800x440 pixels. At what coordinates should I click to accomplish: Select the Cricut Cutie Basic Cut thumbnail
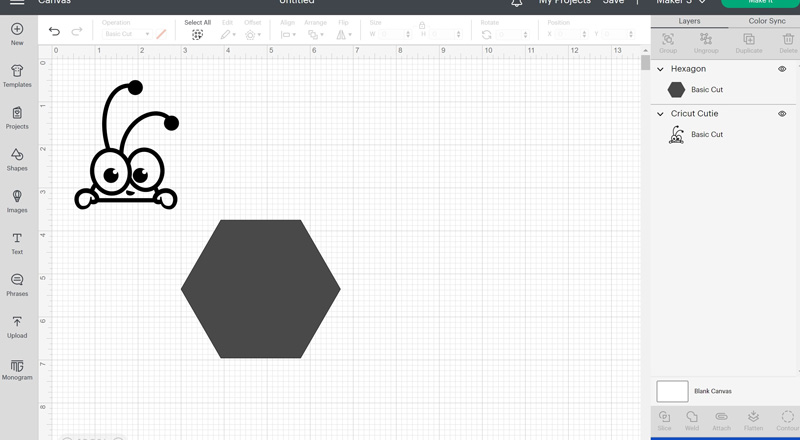pyautogui.click(x=676, y=135)
